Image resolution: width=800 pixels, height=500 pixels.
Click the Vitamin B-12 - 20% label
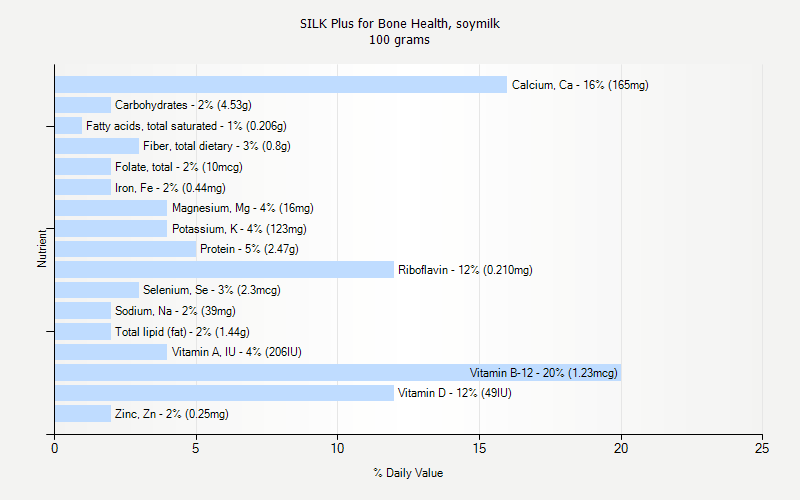pos(544,373)
